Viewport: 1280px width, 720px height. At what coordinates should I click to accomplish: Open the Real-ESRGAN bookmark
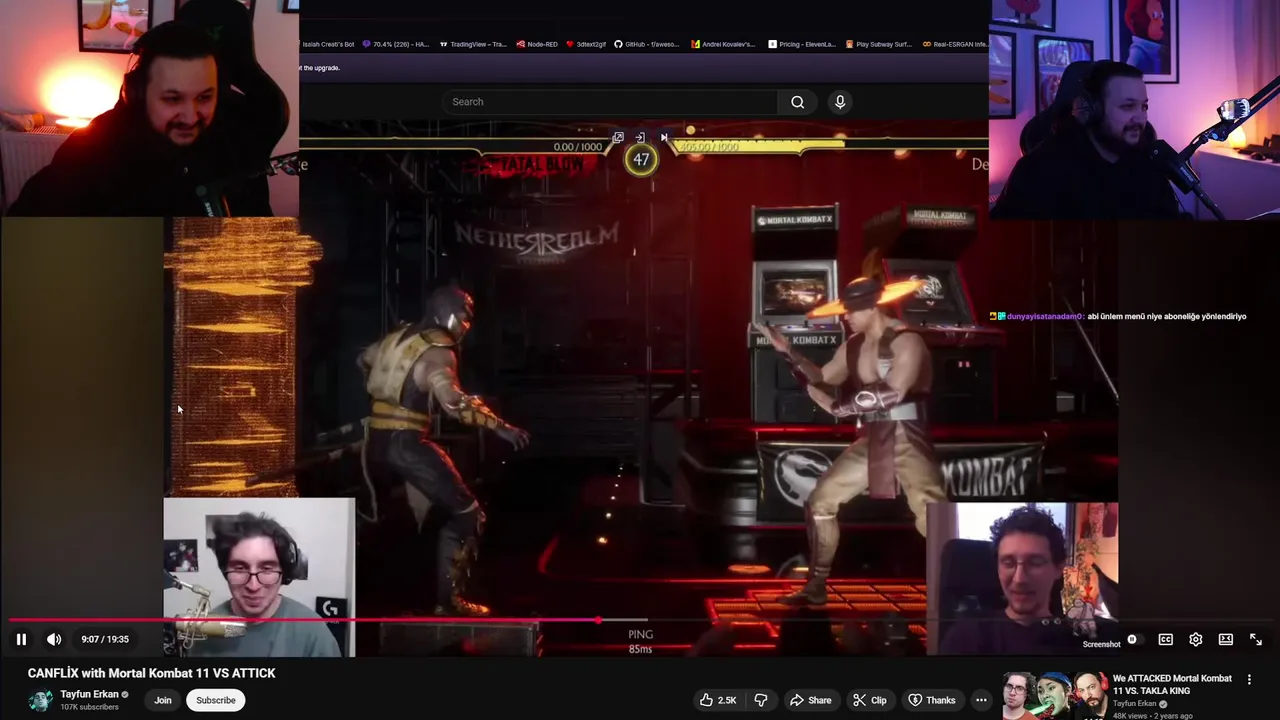(x=955, y=44)
